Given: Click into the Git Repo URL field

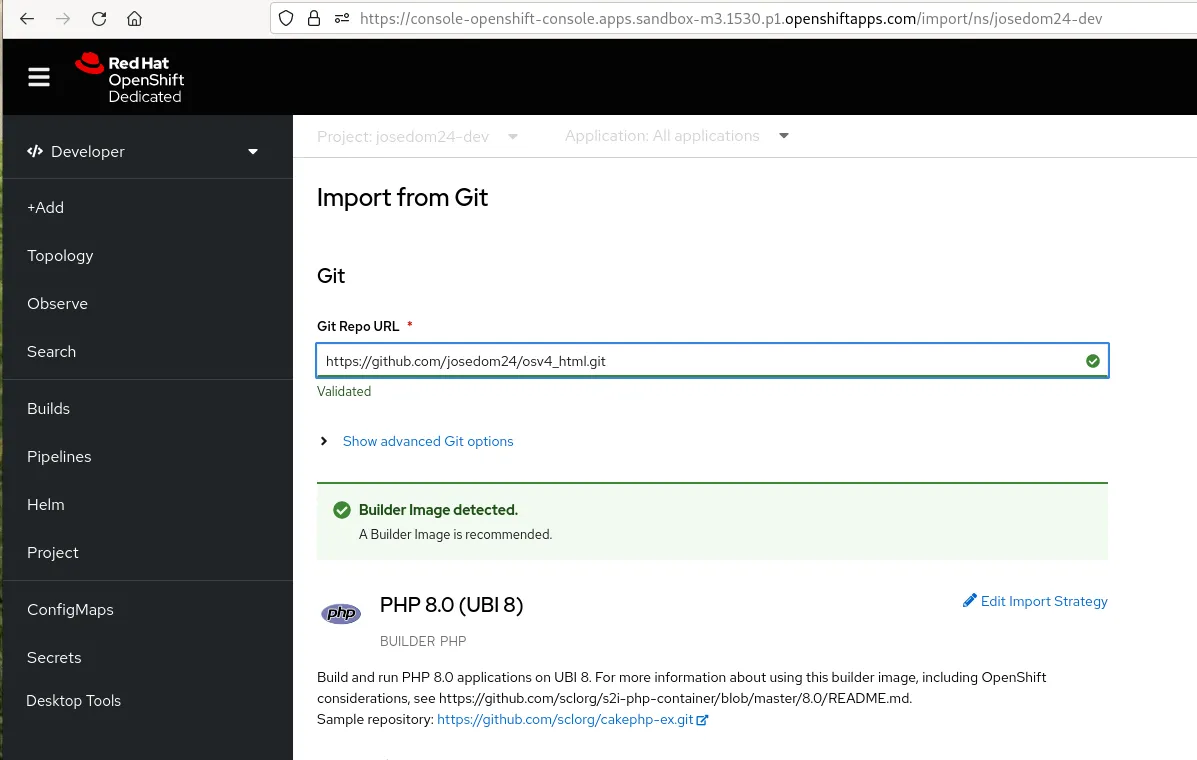Looking at the screenshot, I should click(700, 361).
